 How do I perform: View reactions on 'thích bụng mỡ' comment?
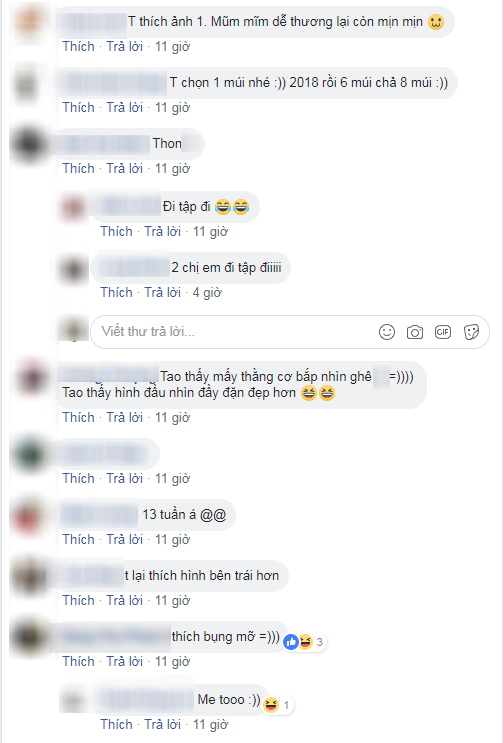(x=304, y=642)
